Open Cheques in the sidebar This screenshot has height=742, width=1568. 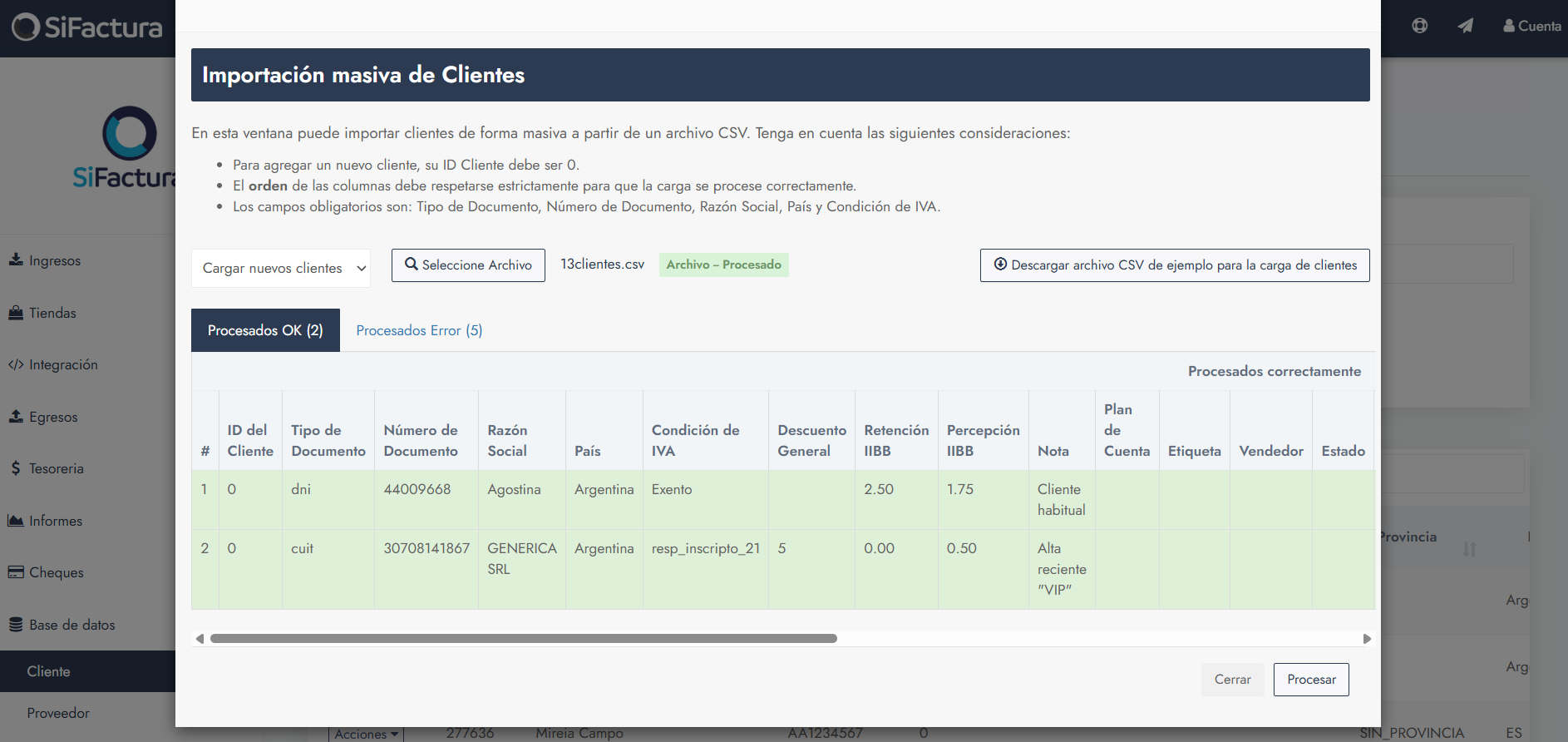pyautogui.click(x=56, y=572)
